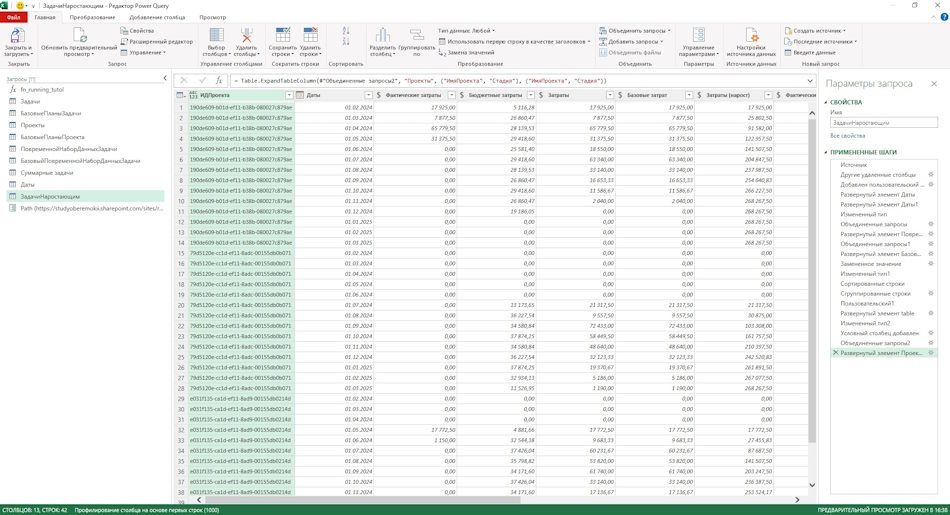The height and width of the screenshot is (515, 950).
Task: Open filter dropdown for Базовые затрат column
Action: tap(689, 95)
